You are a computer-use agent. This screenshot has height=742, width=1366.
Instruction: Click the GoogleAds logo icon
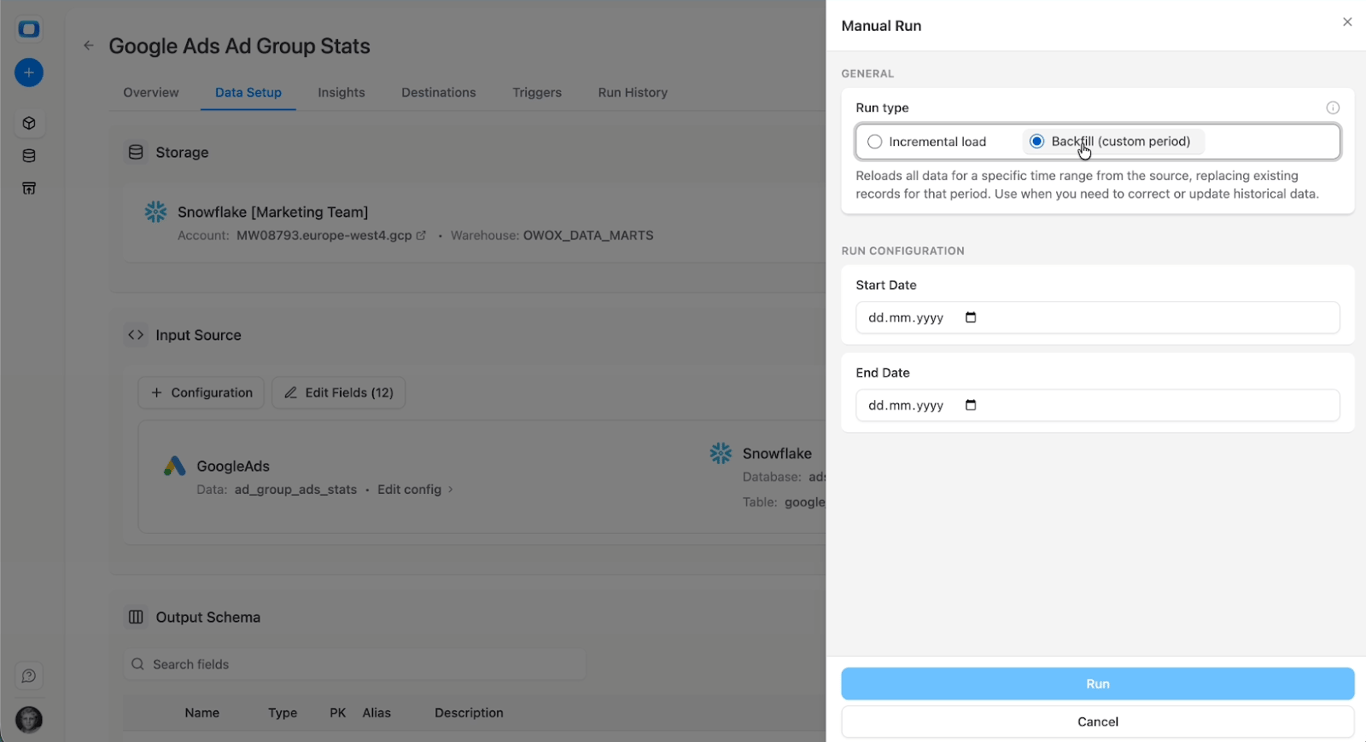click(175, 466)
